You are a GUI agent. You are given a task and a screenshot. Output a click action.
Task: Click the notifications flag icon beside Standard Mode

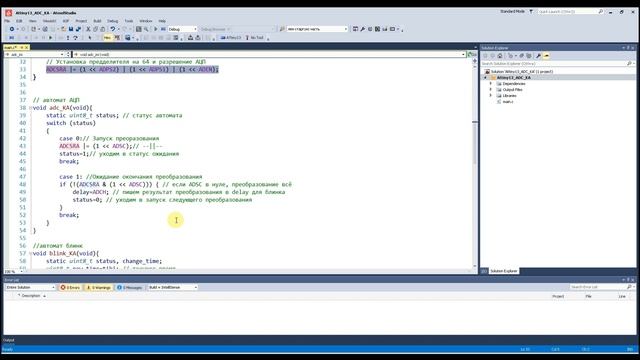(x=531, y=12)
